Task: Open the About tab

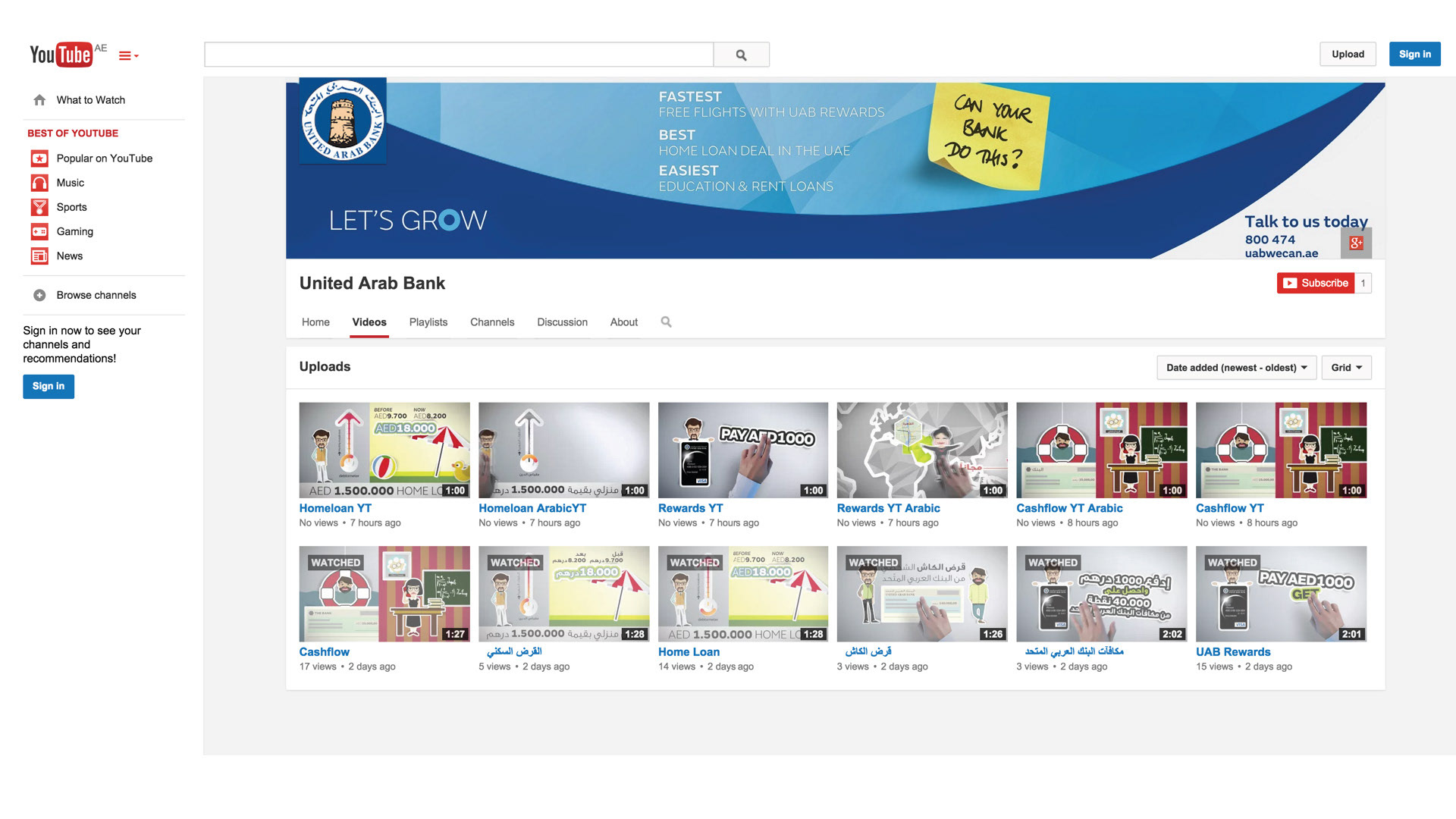Action: click(x=623, y=322)
